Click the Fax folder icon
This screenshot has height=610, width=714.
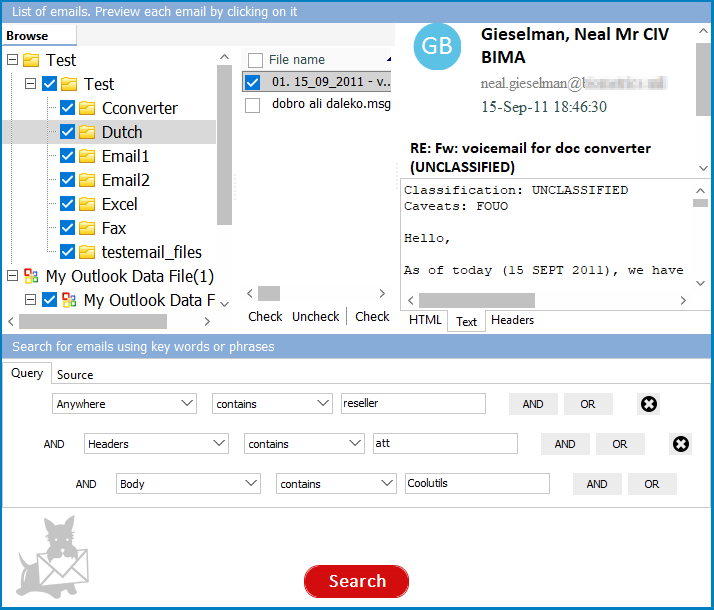(x=87, y=228)
